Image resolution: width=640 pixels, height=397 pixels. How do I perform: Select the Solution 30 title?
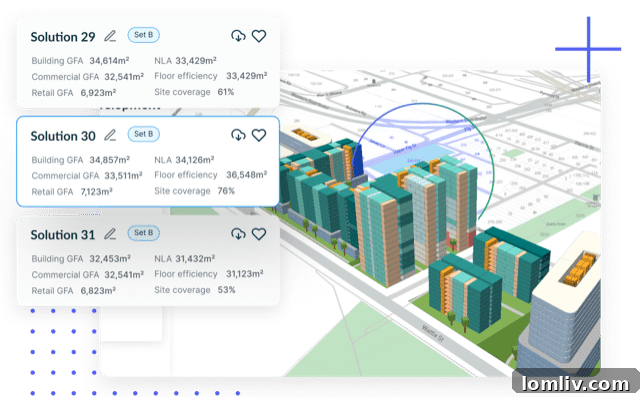[63, 136]
